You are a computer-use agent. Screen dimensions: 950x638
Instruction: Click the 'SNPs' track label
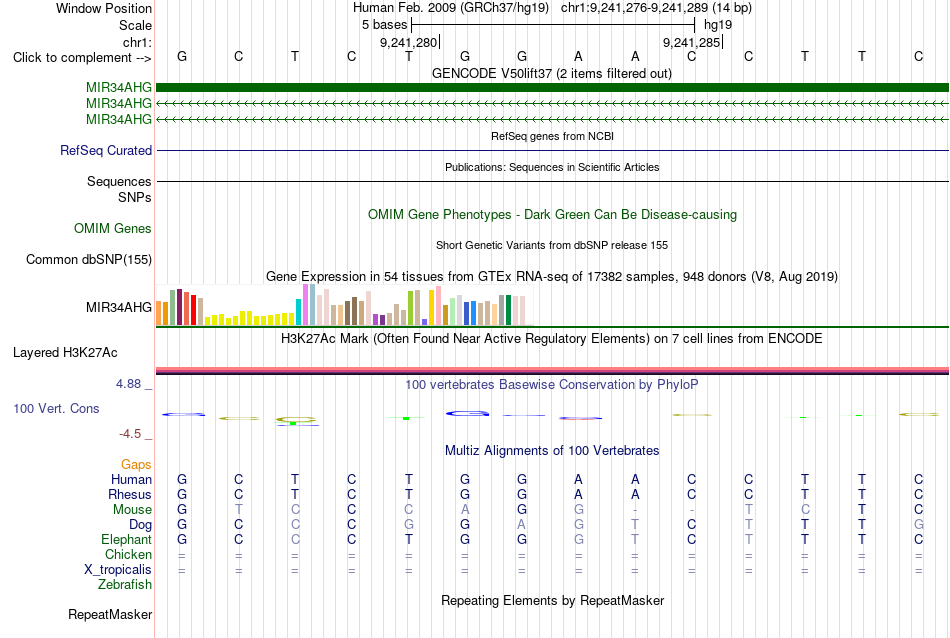135,198
